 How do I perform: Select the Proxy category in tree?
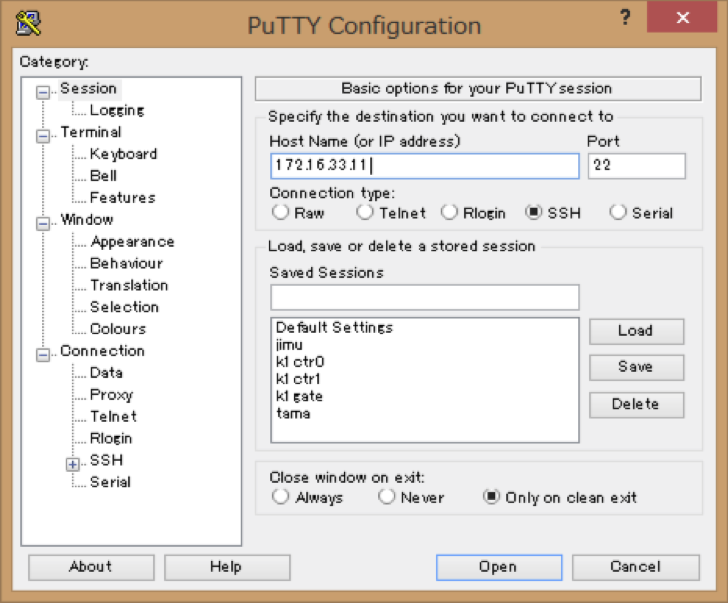pos(111,395)
